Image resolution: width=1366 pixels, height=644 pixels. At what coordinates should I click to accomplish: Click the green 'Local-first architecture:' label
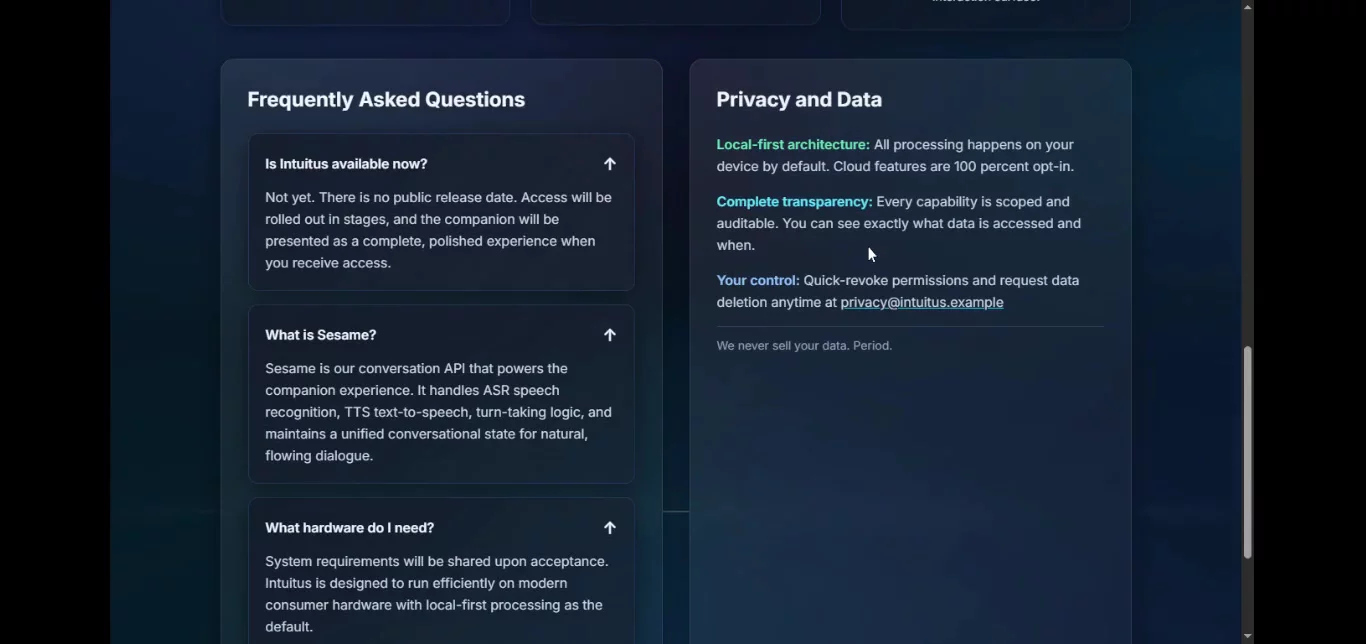coord(793,145)
